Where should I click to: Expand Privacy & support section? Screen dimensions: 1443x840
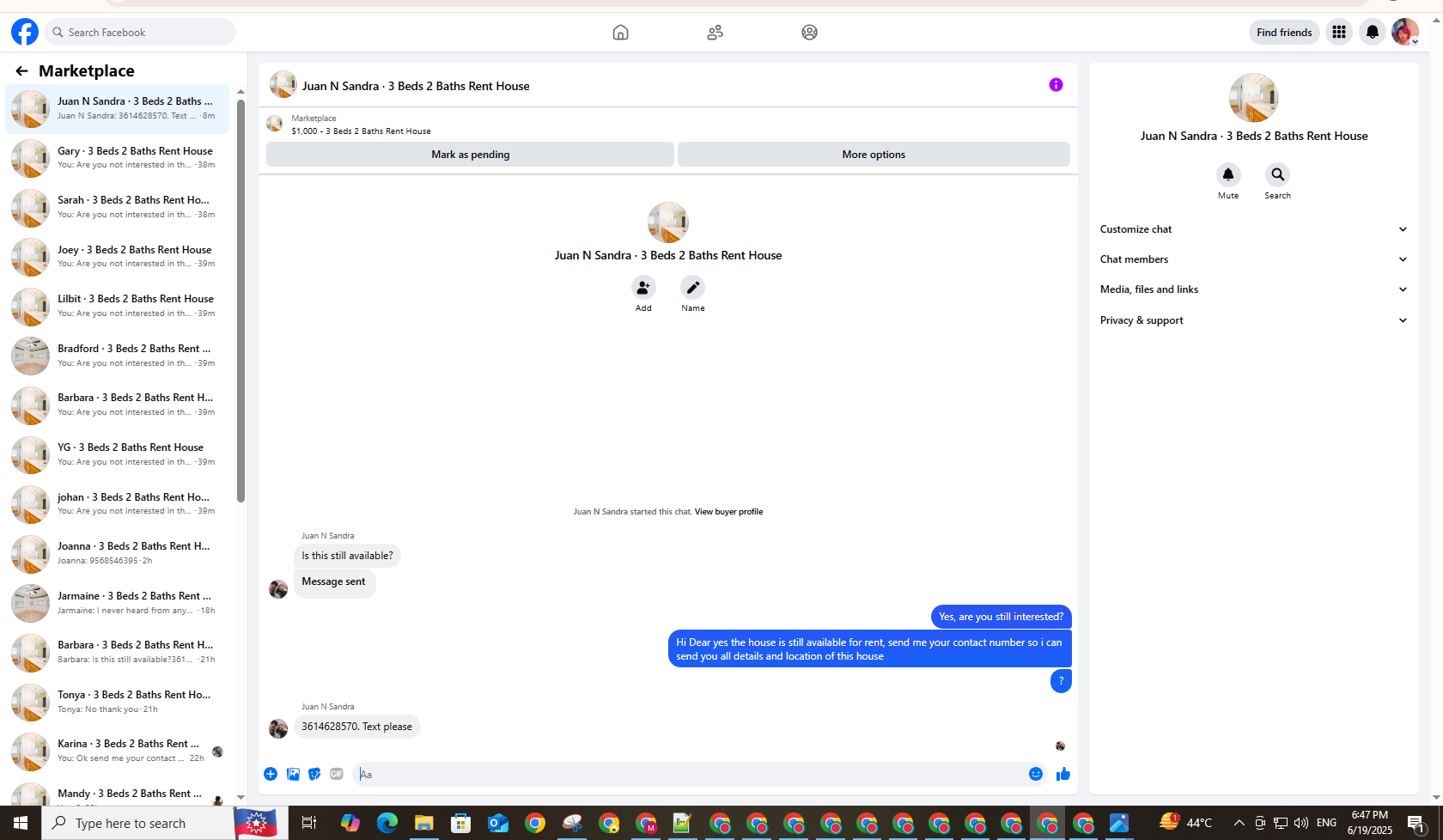[x=1253, y=320]
